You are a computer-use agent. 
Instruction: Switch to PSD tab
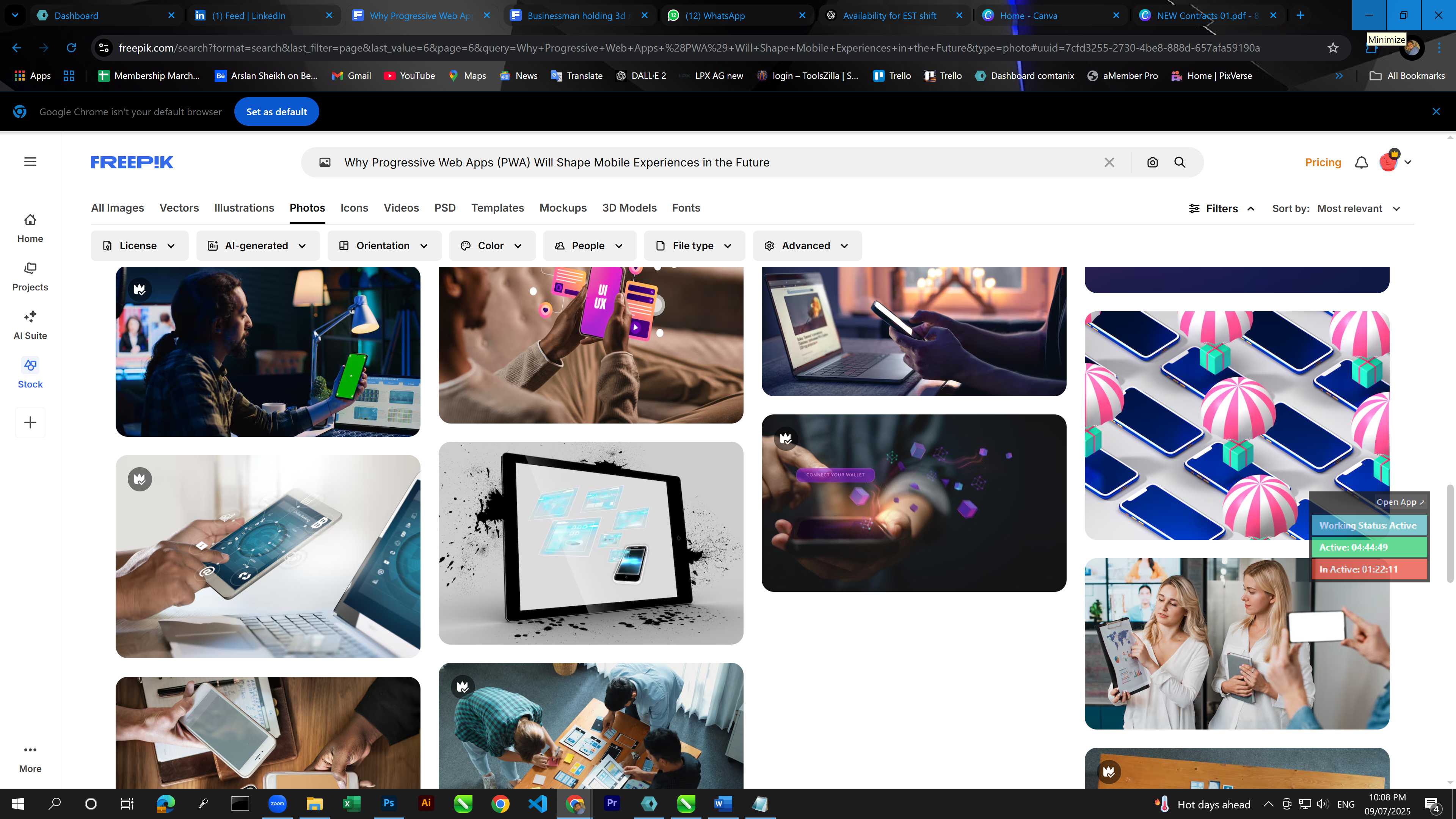pos(445,208)
